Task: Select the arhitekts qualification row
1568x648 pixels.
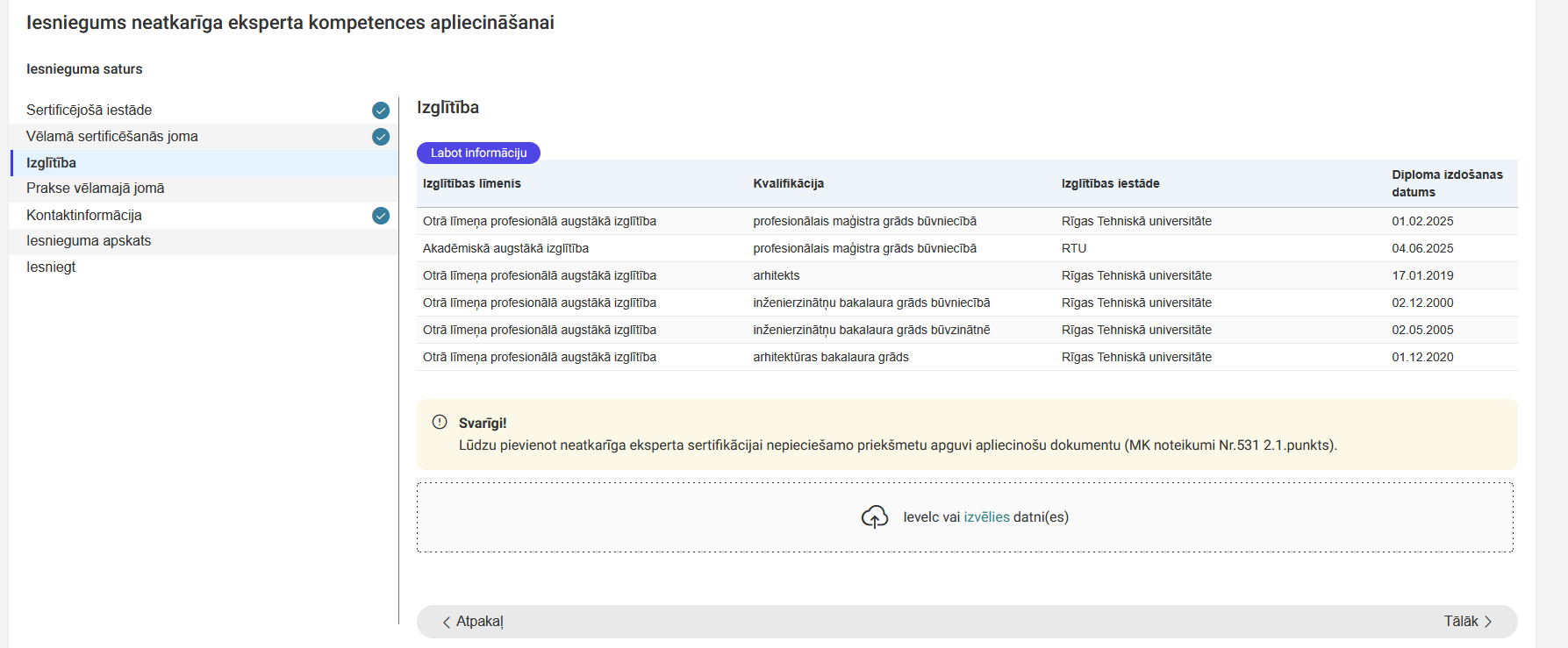Action: pos(776,275)
